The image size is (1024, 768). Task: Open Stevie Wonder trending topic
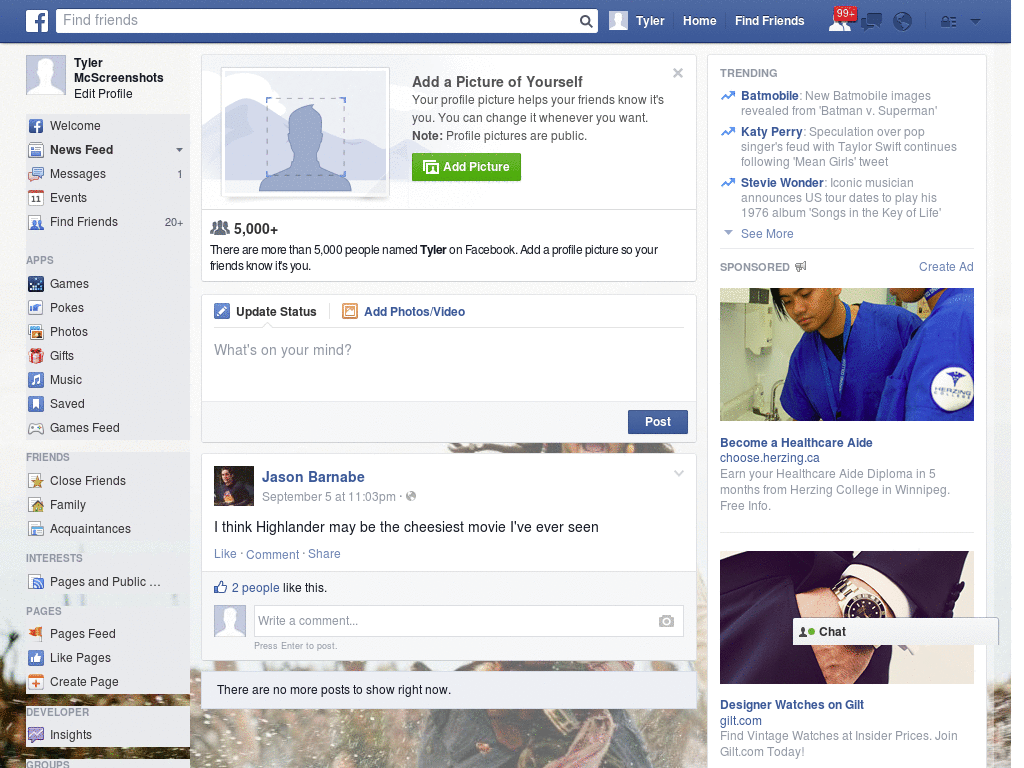[782, 183]
